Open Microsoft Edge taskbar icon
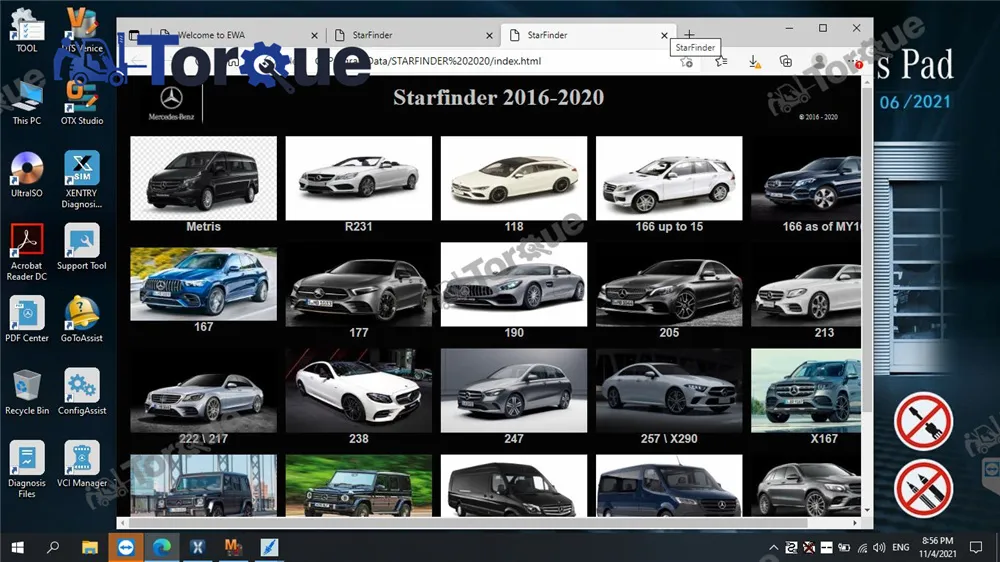Screen dimensions: 1000x562 click(x=162, y=547)
